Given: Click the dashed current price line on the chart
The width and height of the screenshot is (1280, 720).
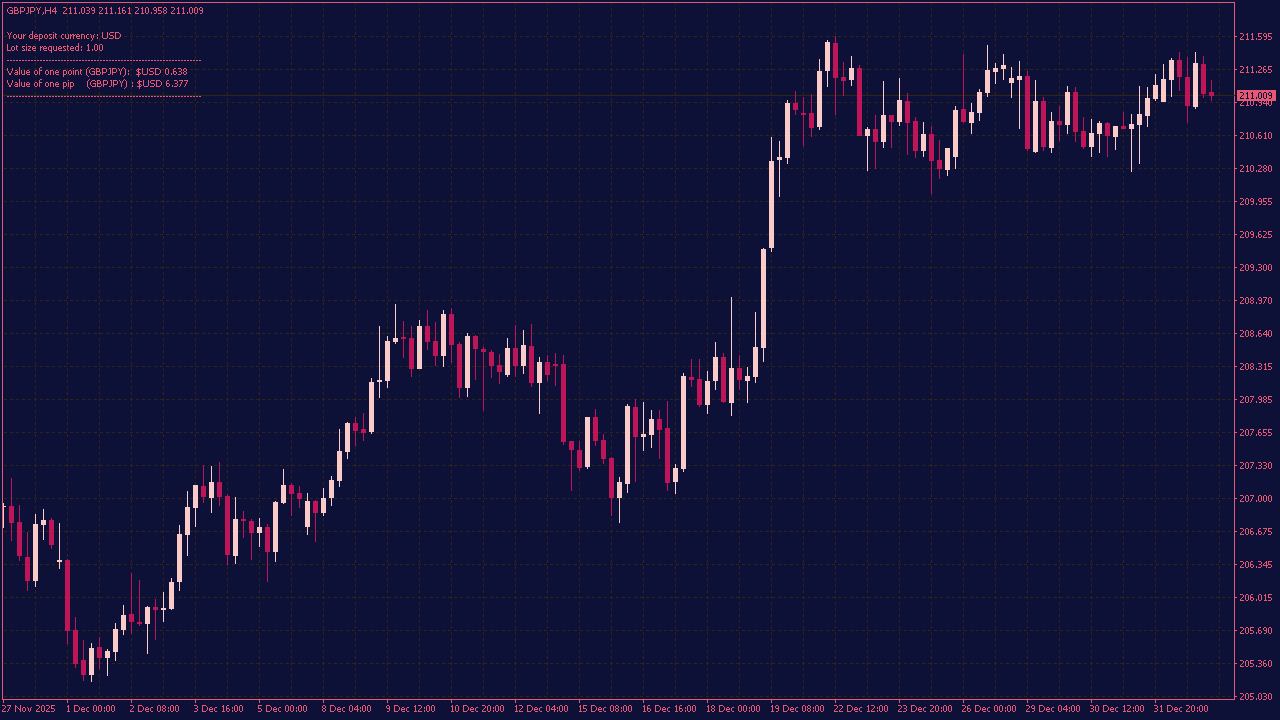Looking at the screenshot, I should 600,96.
